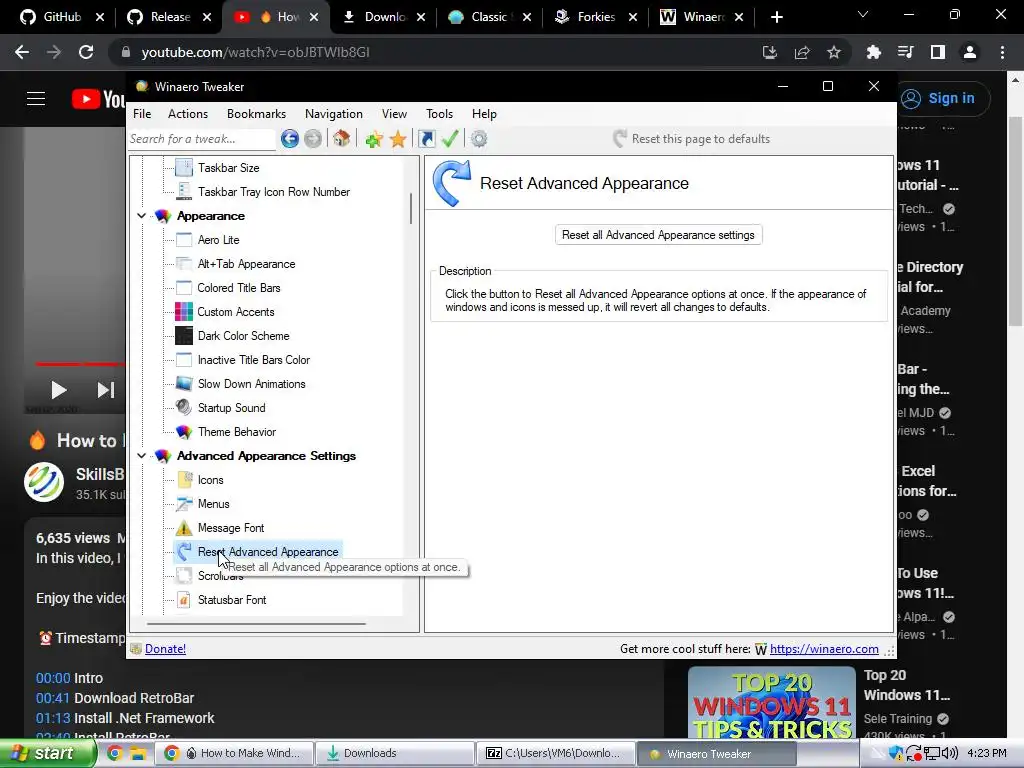Open Message Font tweak

[231, 528]
